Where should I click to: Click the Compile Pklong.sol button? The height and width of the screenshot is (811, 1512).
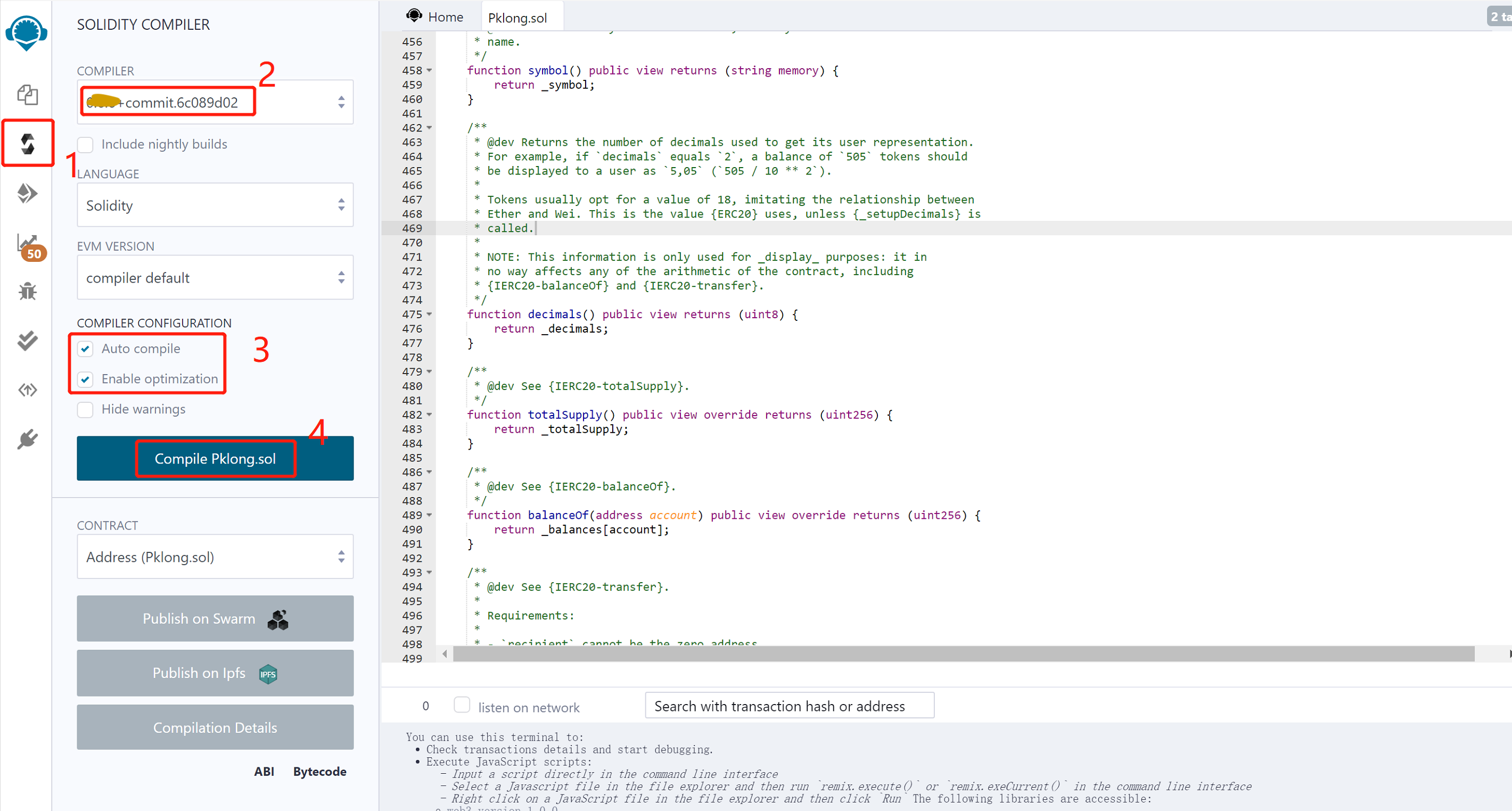(215, 459)
